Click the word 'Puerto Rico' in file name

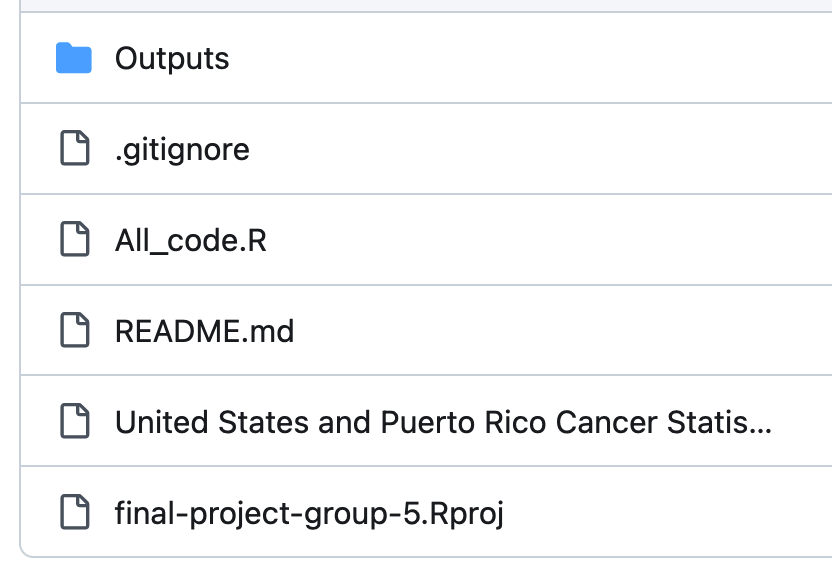[x=465, y=422]
